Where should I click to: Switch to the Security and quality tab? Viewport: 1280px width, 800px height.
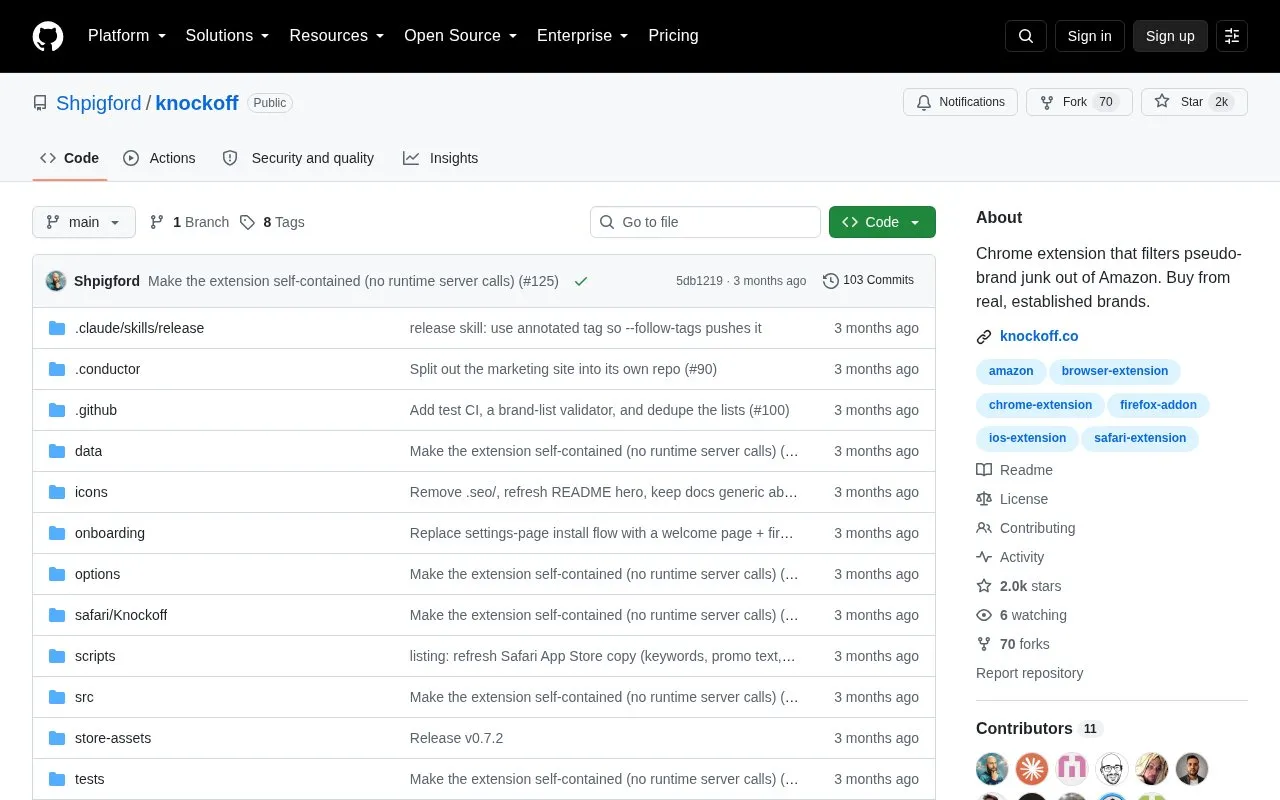[299, 158]
